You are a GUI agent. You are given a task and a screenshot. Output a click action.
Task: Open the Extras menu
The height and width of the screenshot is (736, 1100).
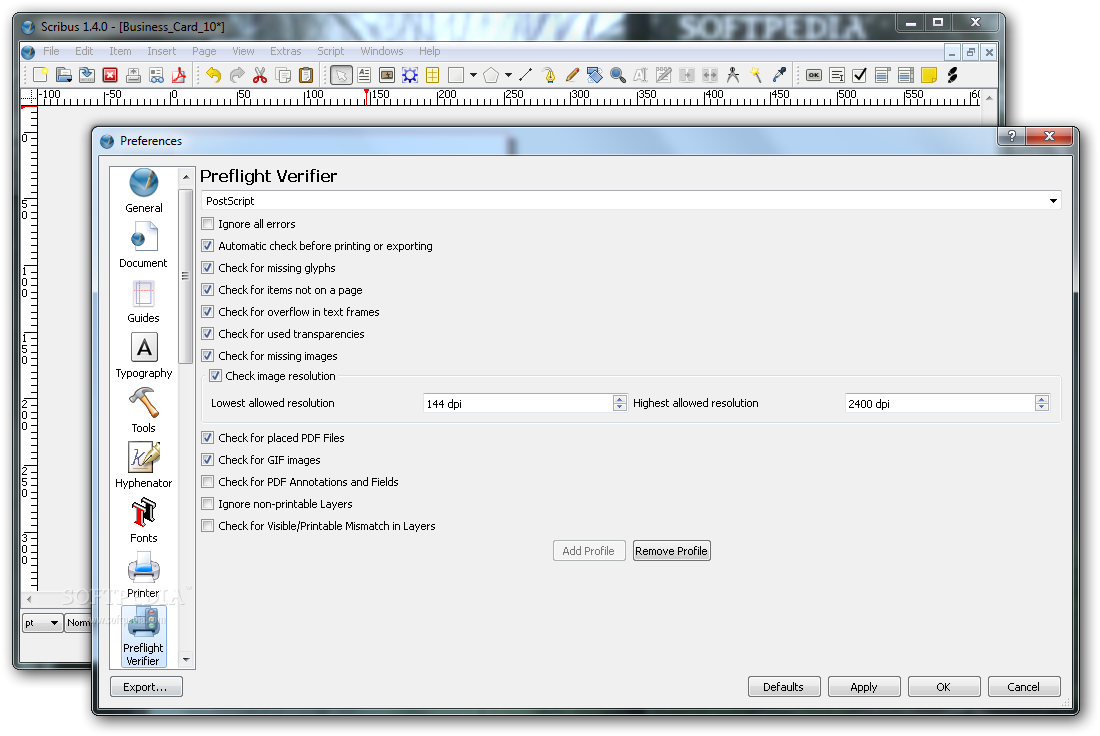(x=286, y=51)
